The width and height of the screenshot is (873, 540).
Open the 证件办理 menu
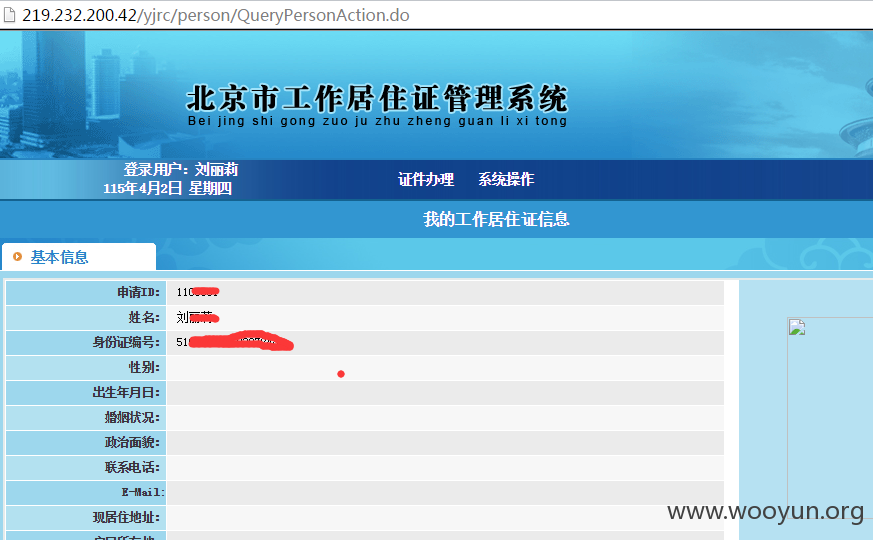426,179
